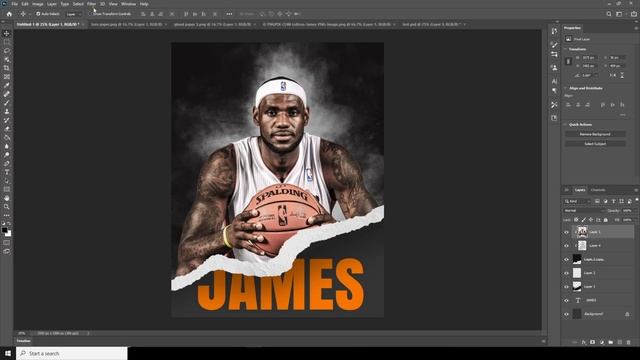Image resolution: width=640 pixels, height=360 pixels.
Task: Click the Home icon in options bar
Action: [x=9, y=14]
